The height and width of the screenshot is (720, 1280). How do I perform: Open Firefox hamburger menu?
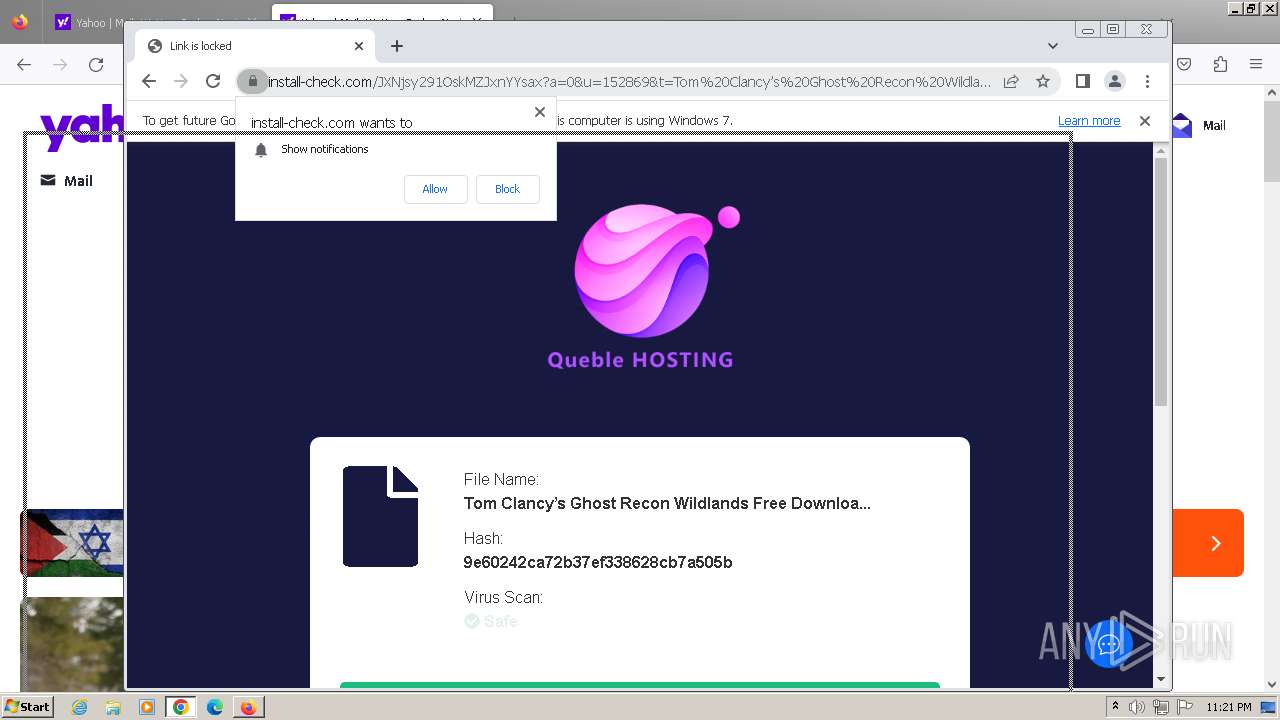(1256, 64)
